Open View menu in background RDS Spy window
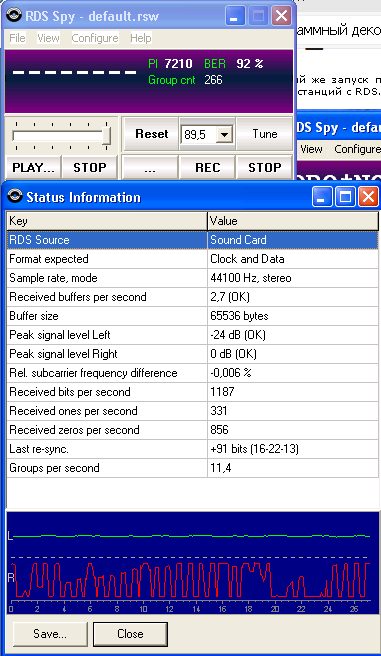The height and width of the screenshot is (656, 381). click(311, 149)
